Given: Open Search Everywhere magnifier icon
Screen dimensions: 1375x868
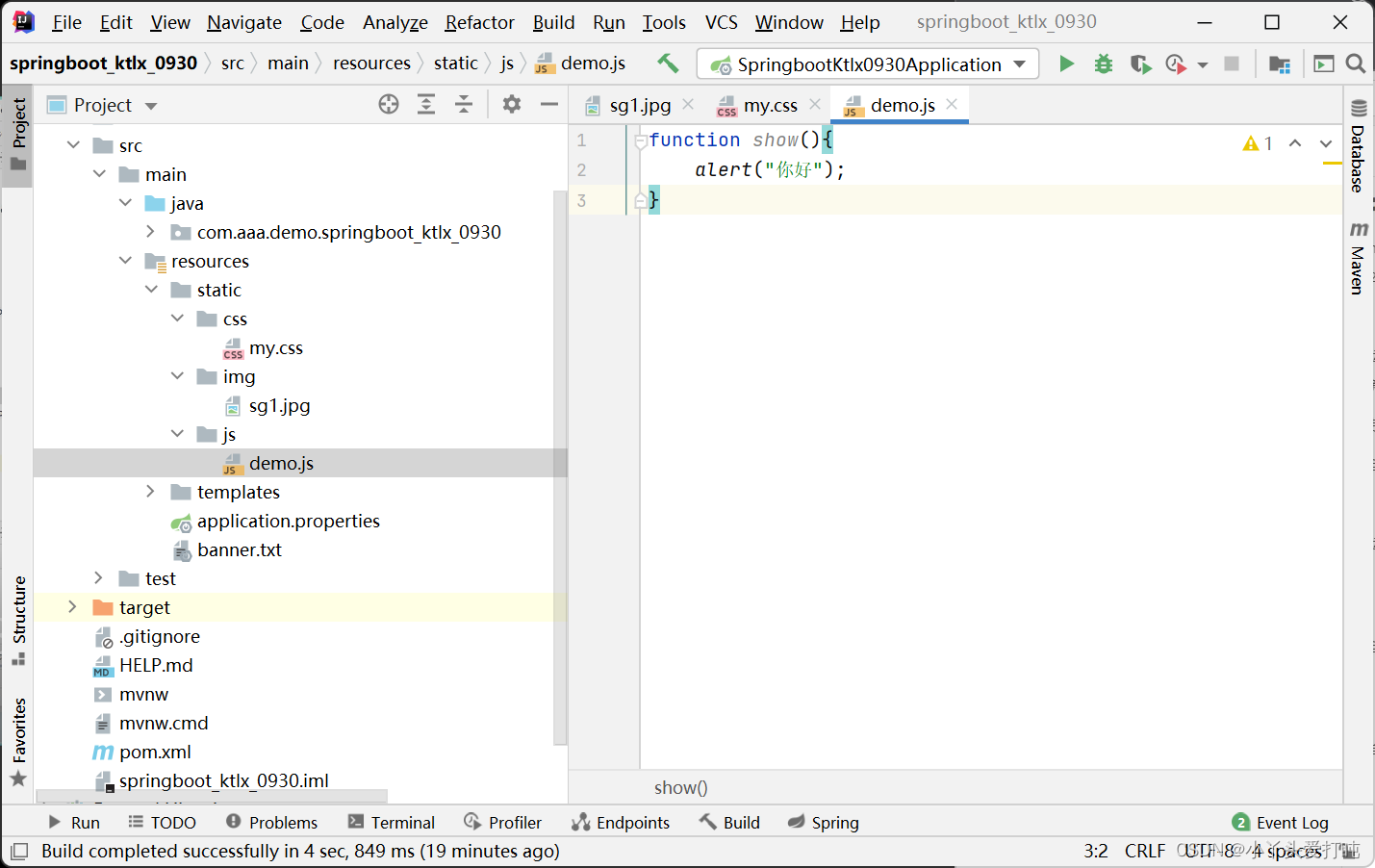Looking at the screenshot, I should 1356,64.
